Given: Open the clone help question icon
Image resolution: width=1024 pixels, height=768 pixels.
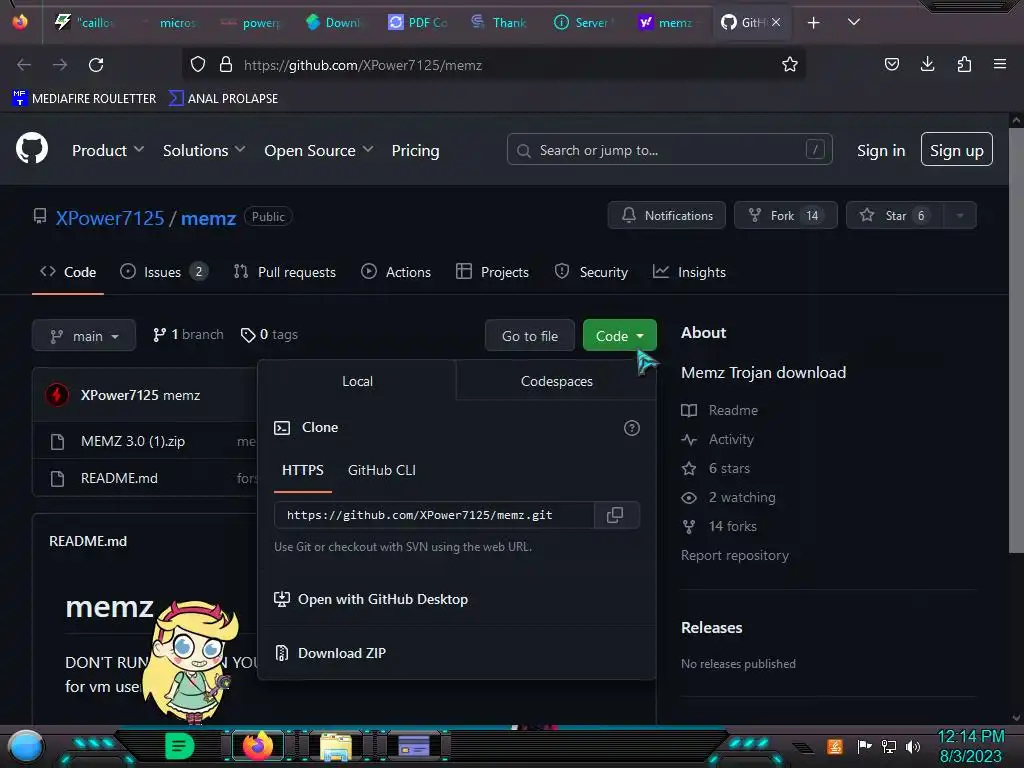Looking at the screenshot, I should pos(632,428).
